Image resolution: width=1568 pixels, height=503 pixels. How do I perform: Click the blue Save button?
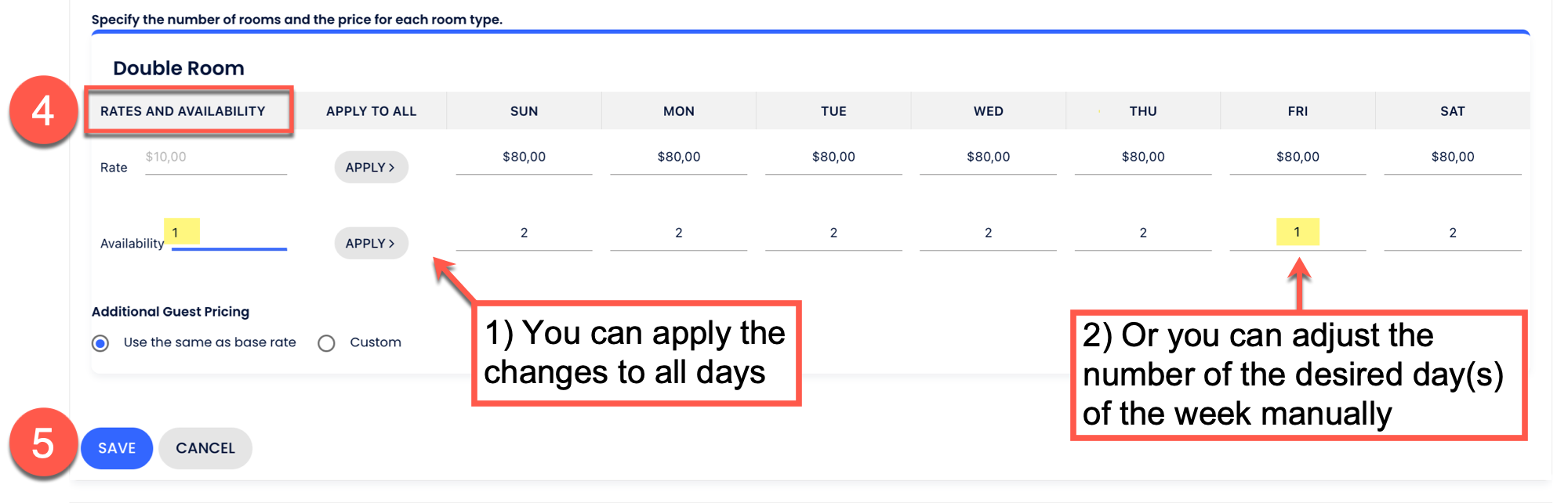pyautogui.click(x=117, y=448)
